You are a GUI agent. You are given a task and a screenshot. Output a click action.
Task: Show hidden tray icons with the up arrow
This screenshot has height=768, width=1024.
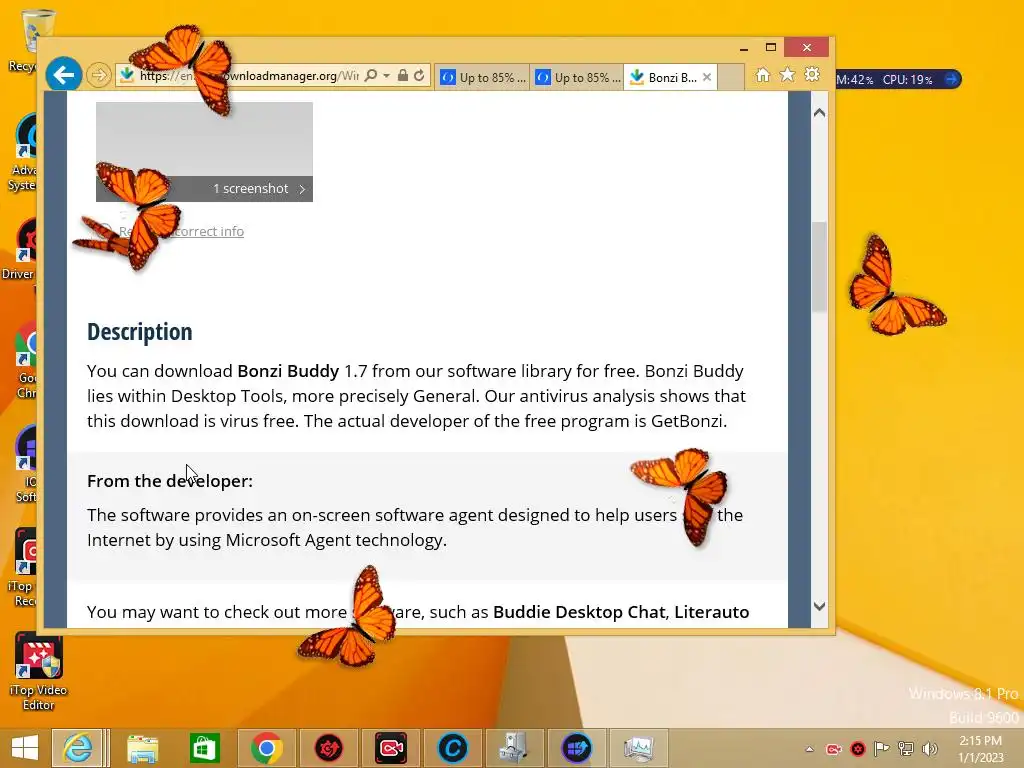pos(810,749)
